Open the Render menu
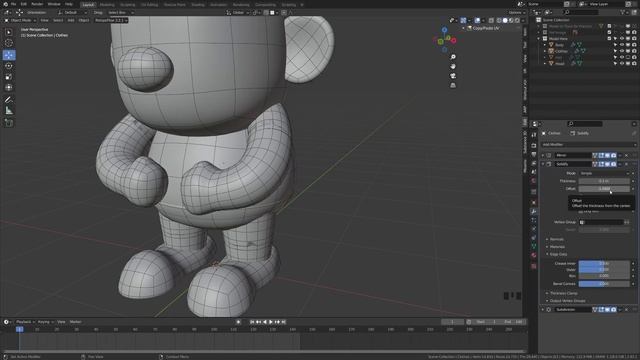Screen dimensions: 640x360 [x=37, y=4]
